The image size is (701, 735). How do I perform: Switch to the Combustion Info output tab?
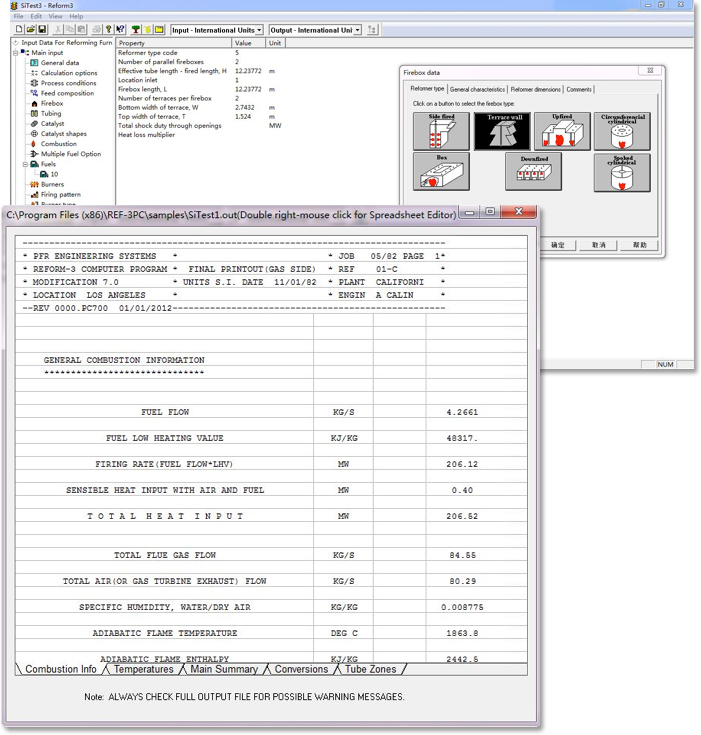click(60, 669)
